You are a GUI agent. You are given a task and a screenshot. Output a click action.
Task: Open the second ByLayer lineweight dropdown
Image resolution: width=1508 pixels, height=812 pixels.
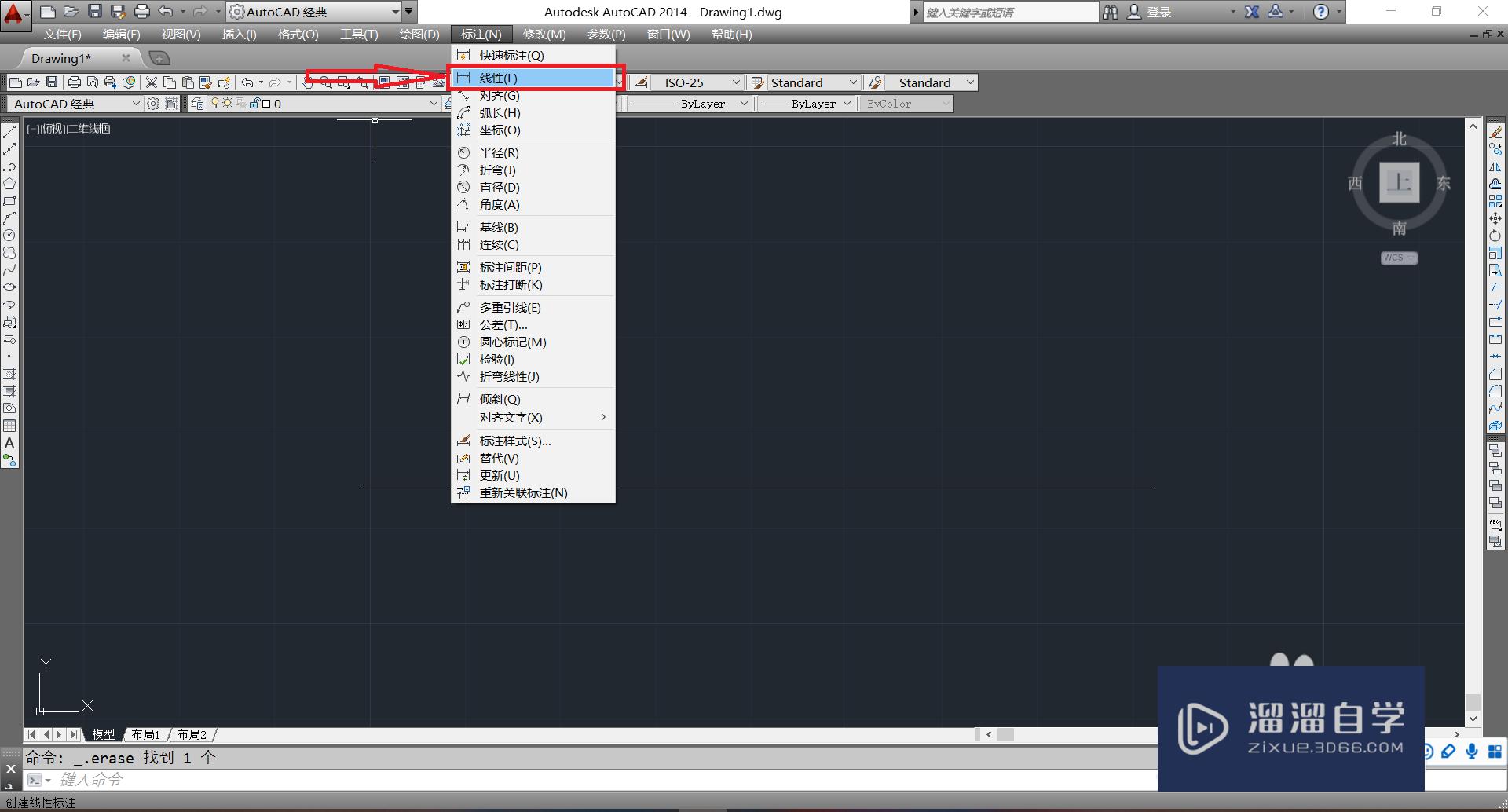(806, 104)
